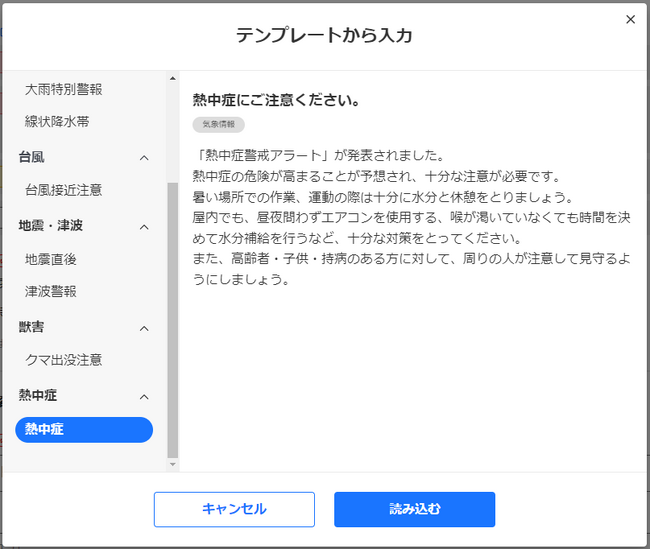
Task: Click the scrollbar down arrow
Action: [173, 465]
